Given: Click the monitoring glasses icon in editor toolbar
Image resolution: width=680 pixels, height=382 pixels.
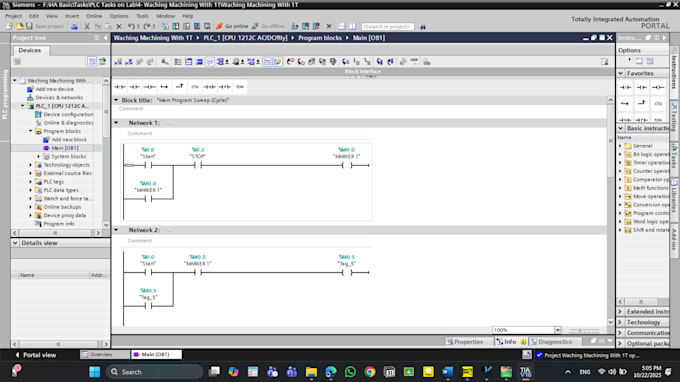Looking at the screenshot, I should pyautogui.click(x=414, y=62).
